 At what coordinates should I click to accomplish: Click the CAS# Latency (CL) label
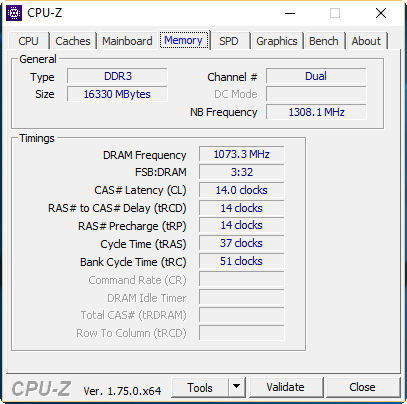click(140, 190)
